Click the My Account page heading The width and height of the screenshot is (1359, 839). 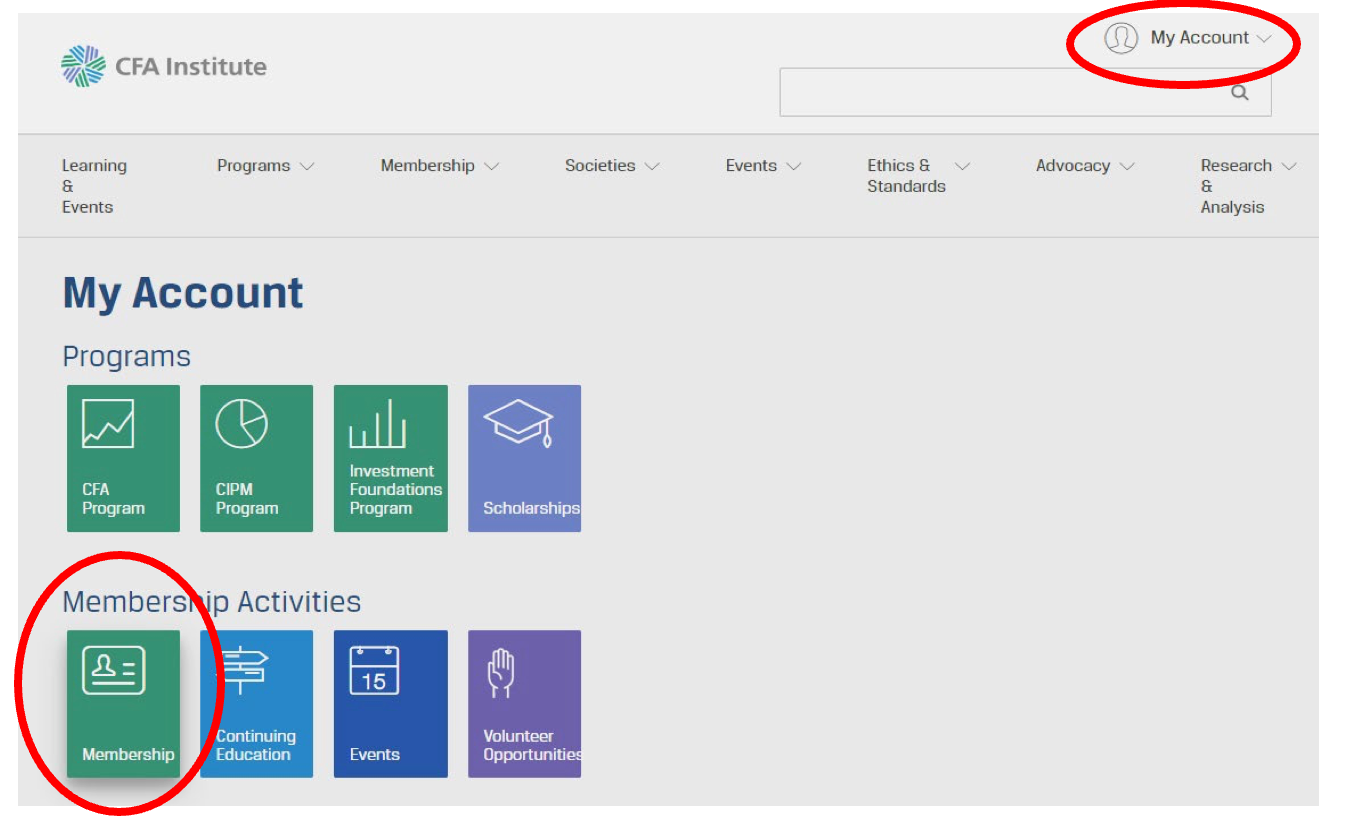tap(183, 293)
